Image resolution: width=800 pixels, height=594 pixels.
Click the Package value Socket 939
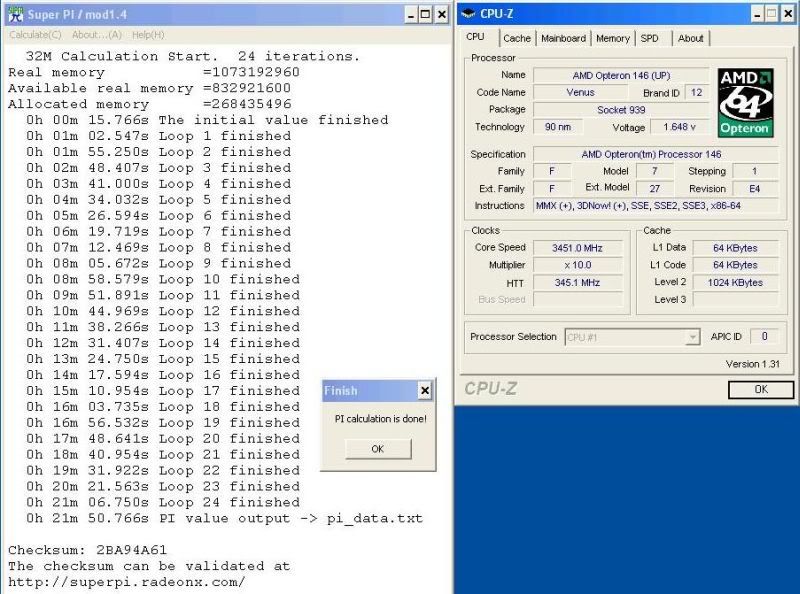click(621, 110)
